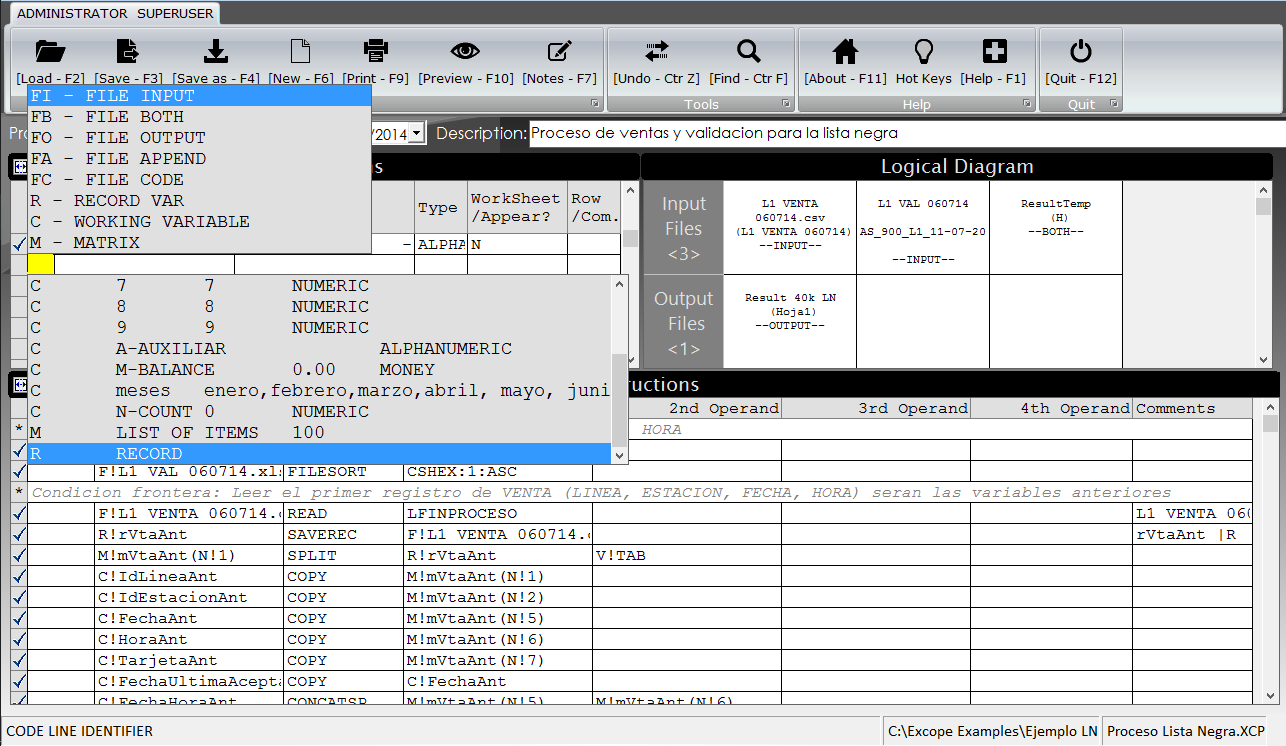This screenshot has width=1286, height=746.
Task: Open the file group dialog launcher
Action: (595, 104)
